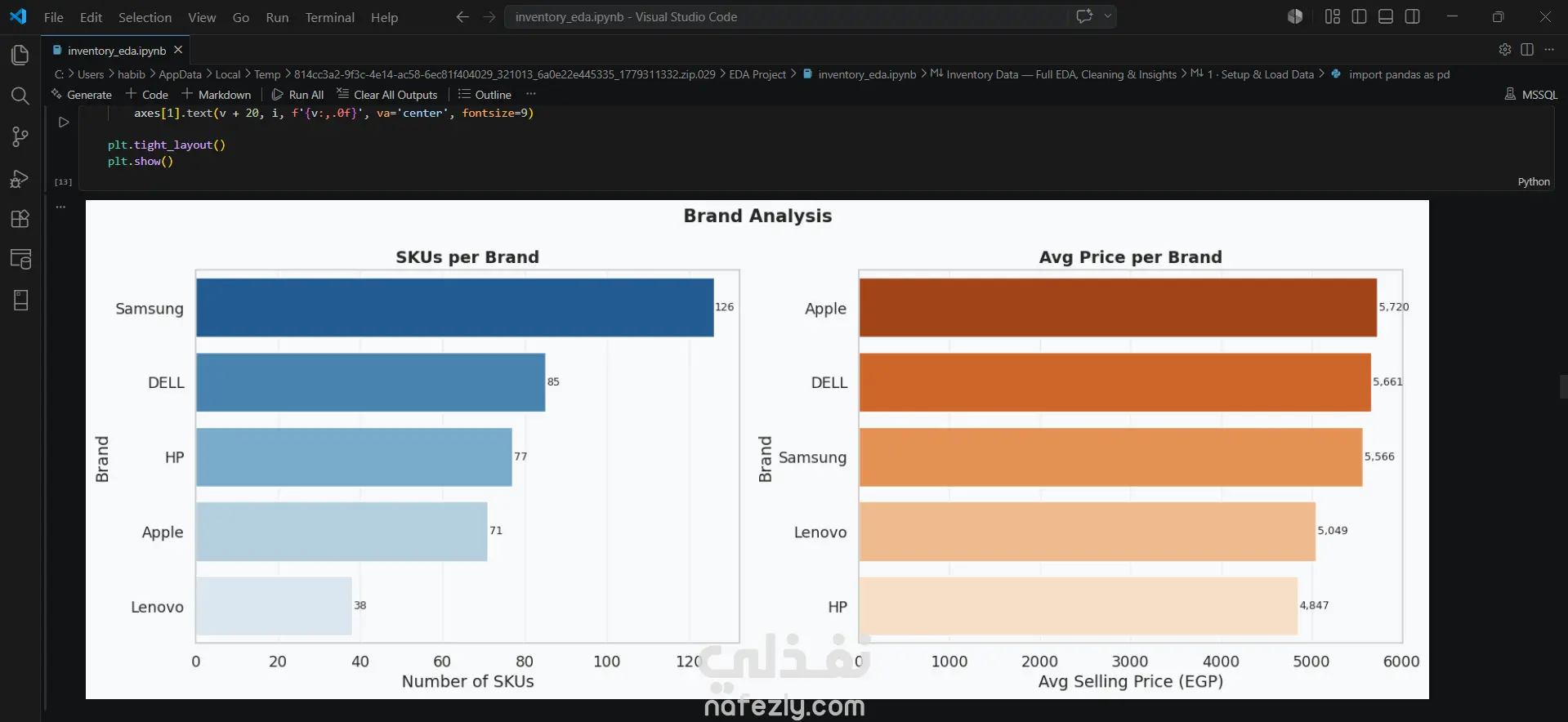Click the run cell play button

[x=64, y=123]
